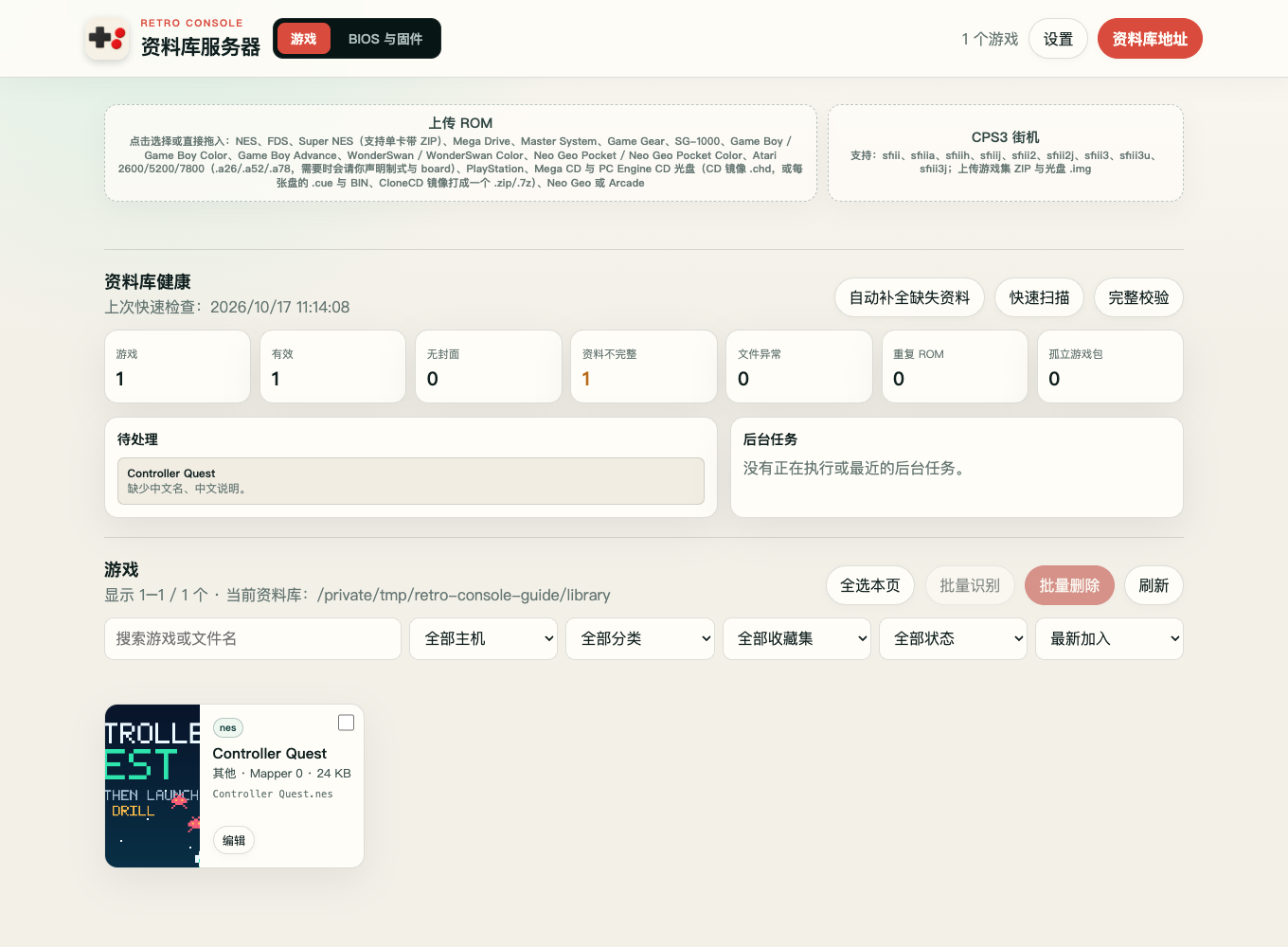Open the Controller Quest pending item in 待处理
Viewport: 1288px width, 947px height.
pos(411,481)
